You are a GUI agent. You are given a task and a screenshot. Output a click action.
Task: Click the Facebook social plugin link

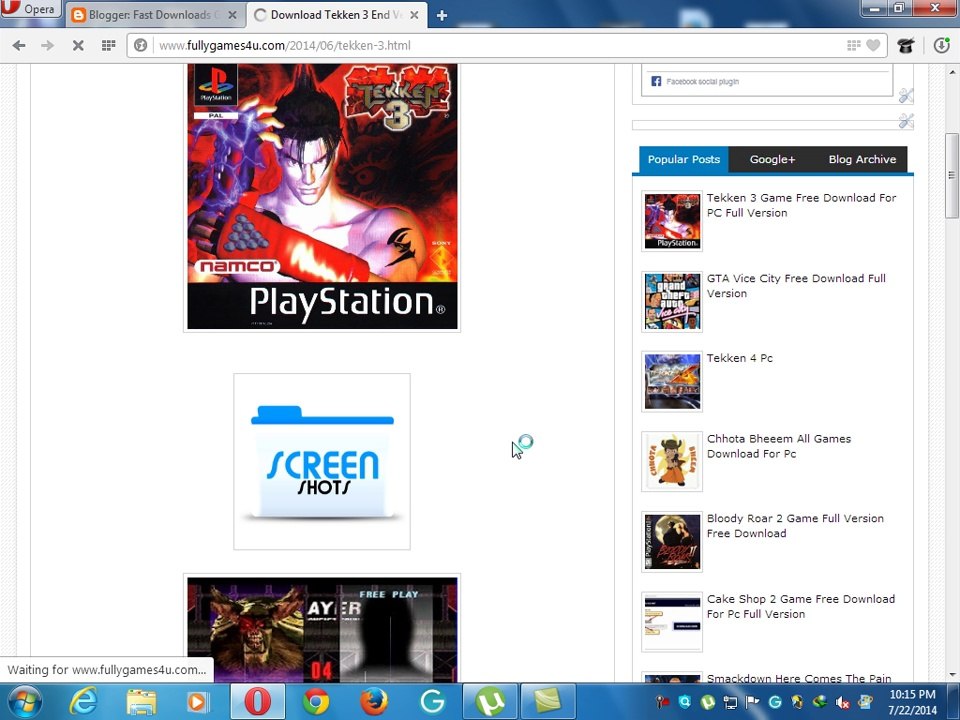tap(702, 81)
